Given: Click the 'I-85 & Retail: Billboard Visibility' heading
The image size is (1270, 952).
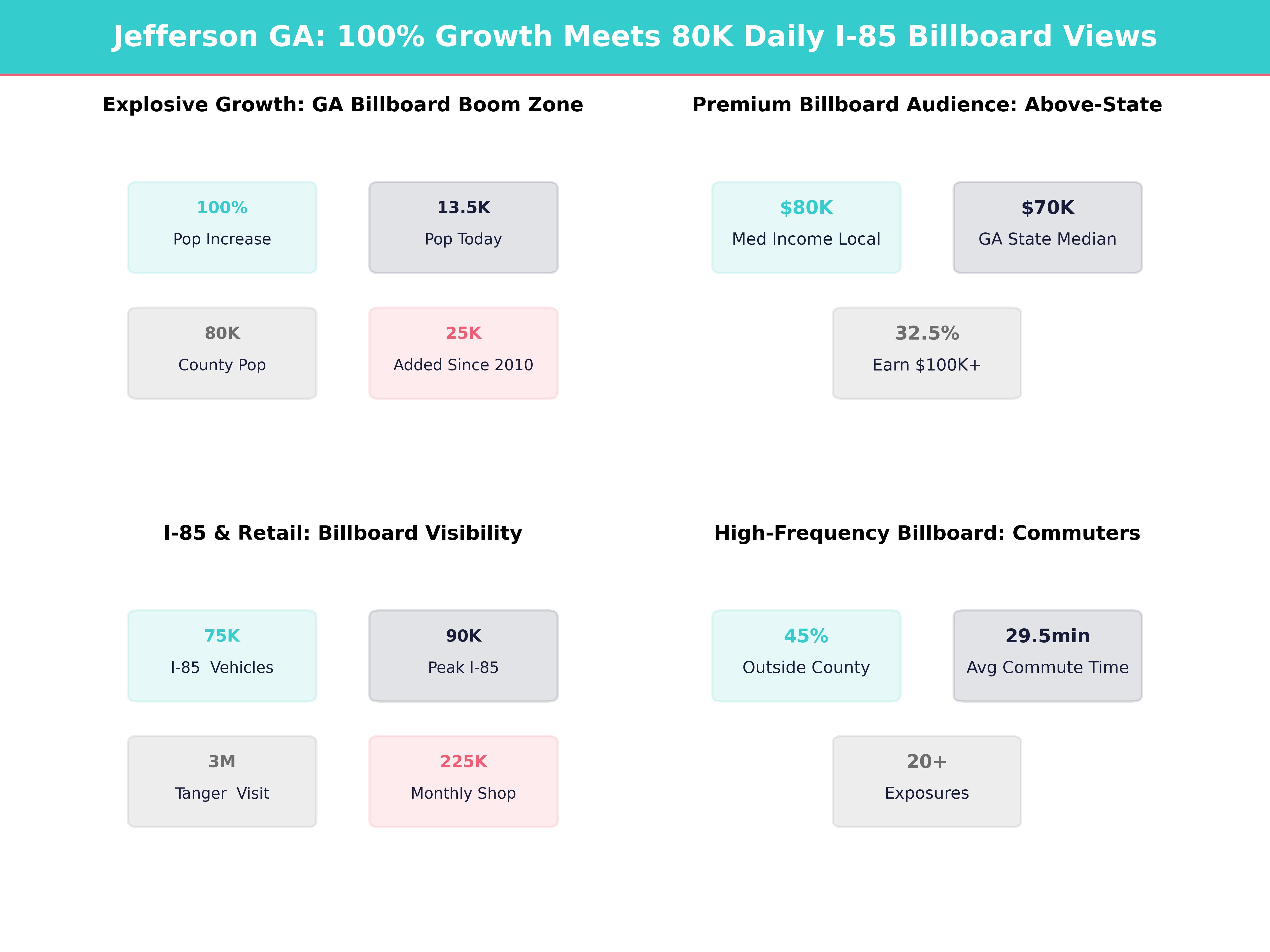Looking at the screenshot, I should tap(343, 533).
